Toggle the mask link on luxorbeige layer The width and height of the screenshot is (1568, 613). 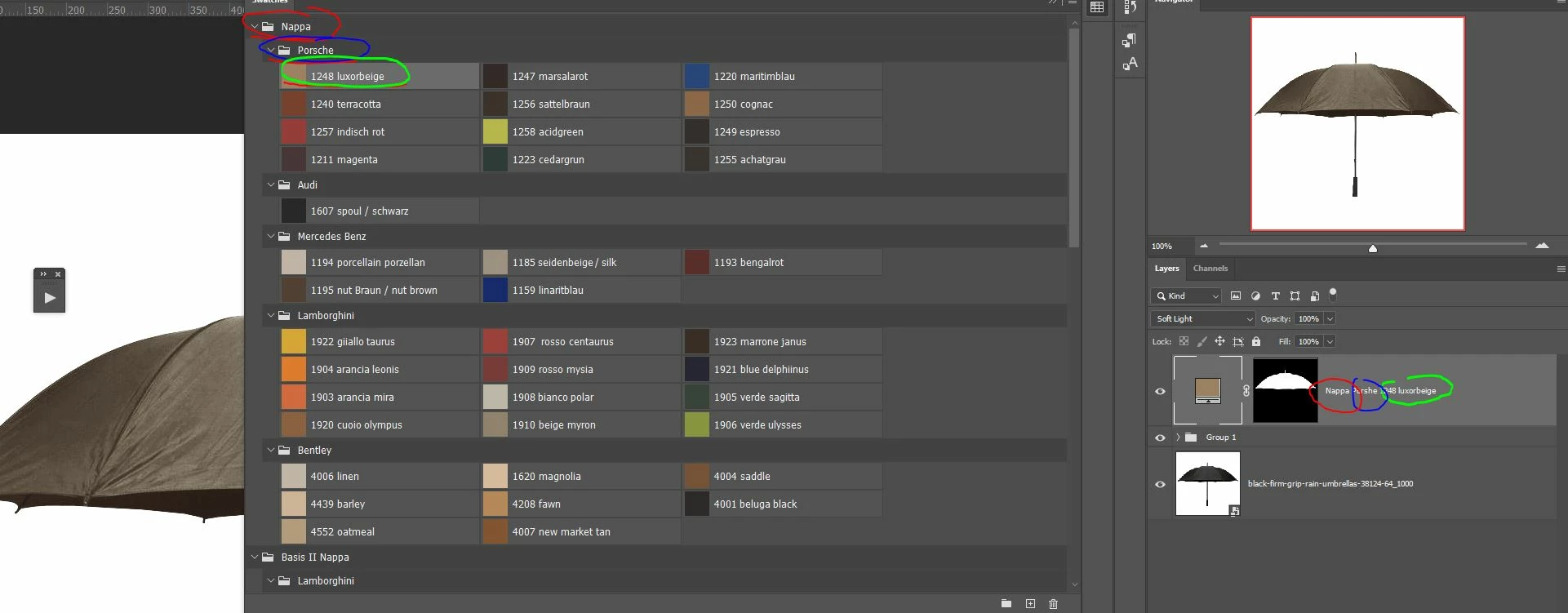click(1246, 391)
